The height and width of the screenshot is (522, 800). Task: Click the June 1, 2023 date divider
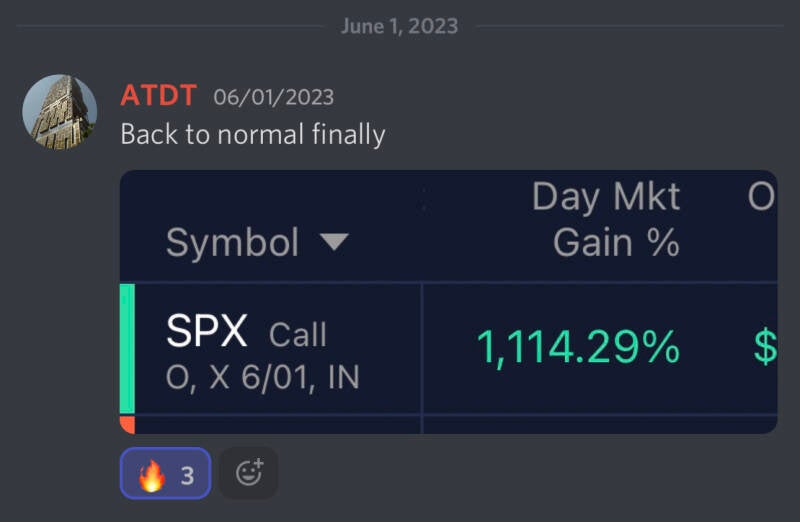(399, 26)
